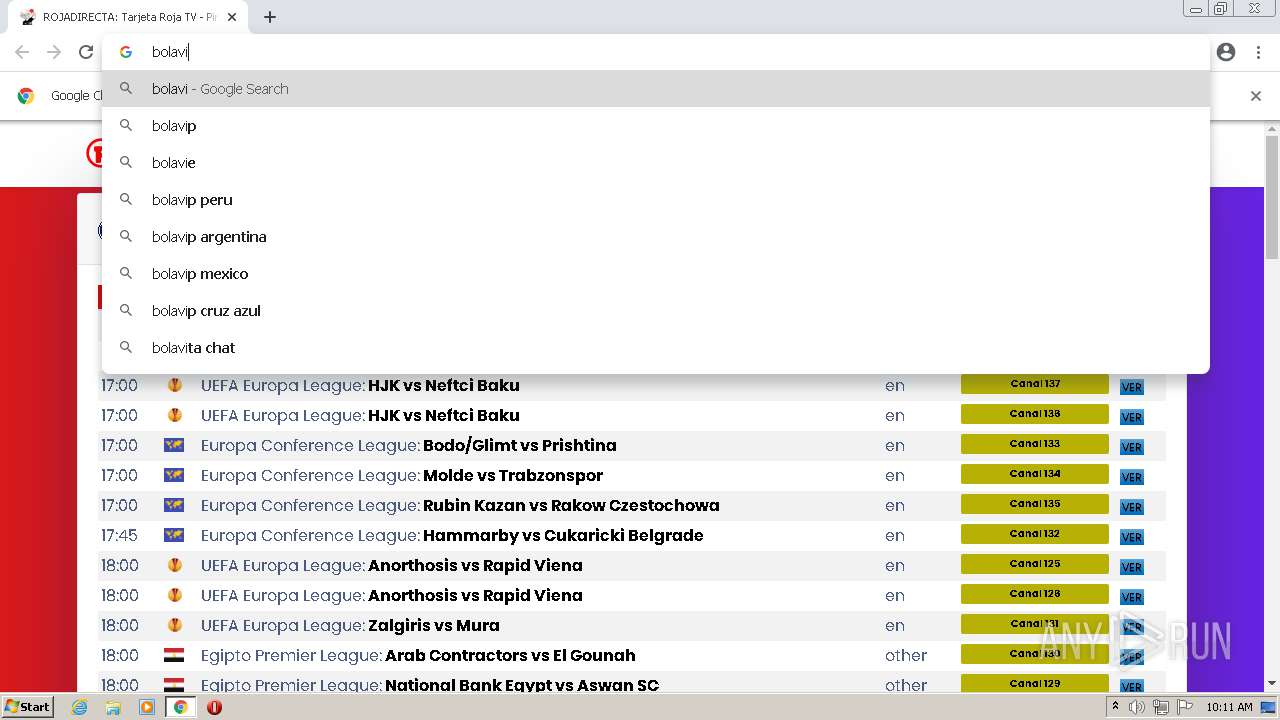Open the Chrome three-dot menu

pos(1258,52)
